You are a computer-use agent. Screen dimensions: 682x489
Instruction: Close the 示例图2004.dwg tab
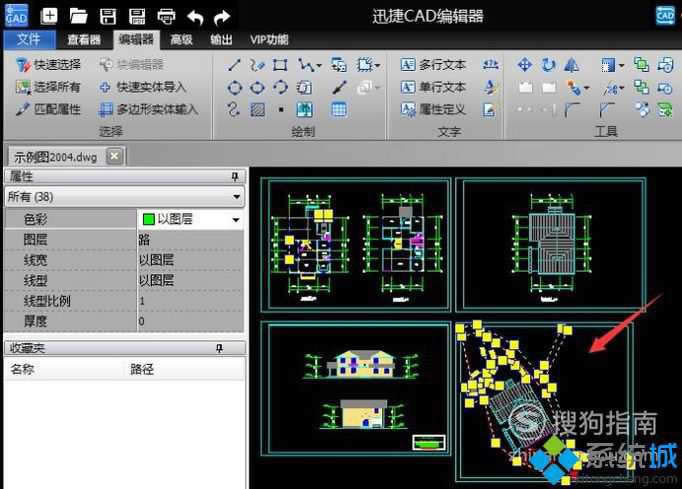point(115,156)
